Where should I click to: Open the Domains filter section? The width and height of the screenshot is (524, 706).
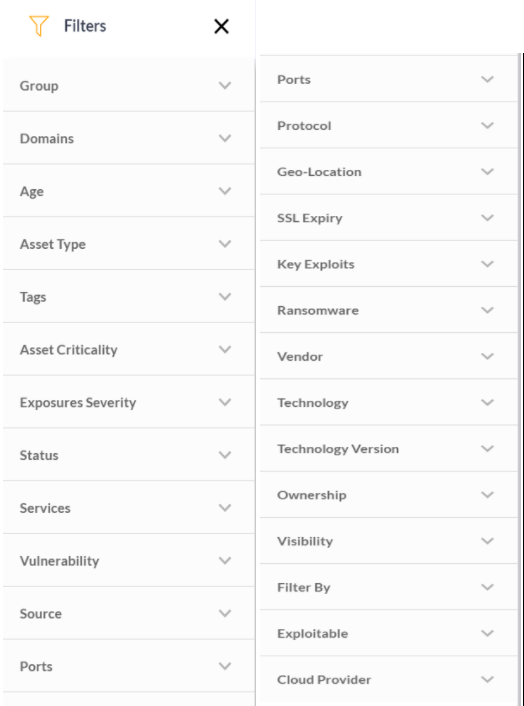point(129,138)
